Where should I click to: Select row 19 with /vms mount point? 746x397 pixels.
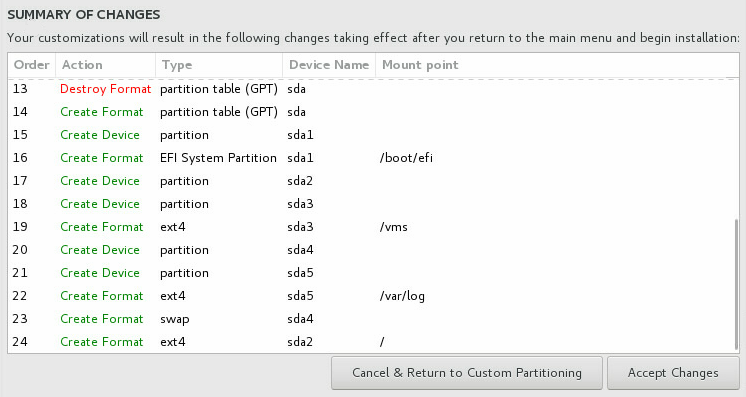[x=370, y=227]
